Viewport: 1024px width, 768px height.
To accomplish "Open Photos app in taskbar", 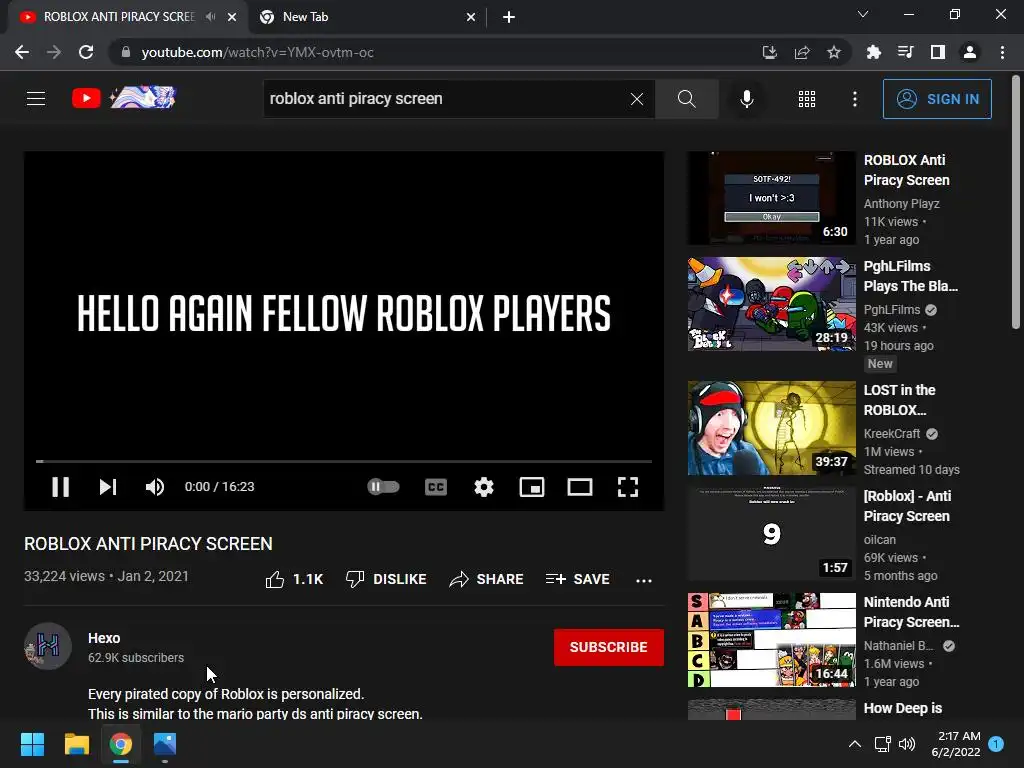I will pyautogui.click(x=165, y=744).
